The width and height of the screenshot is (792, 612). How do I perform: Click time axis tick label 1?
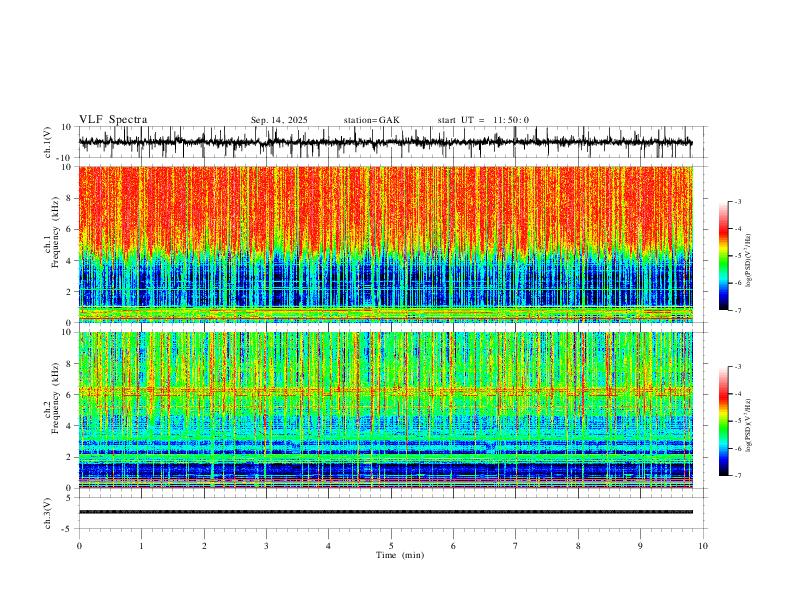(141, 546)
